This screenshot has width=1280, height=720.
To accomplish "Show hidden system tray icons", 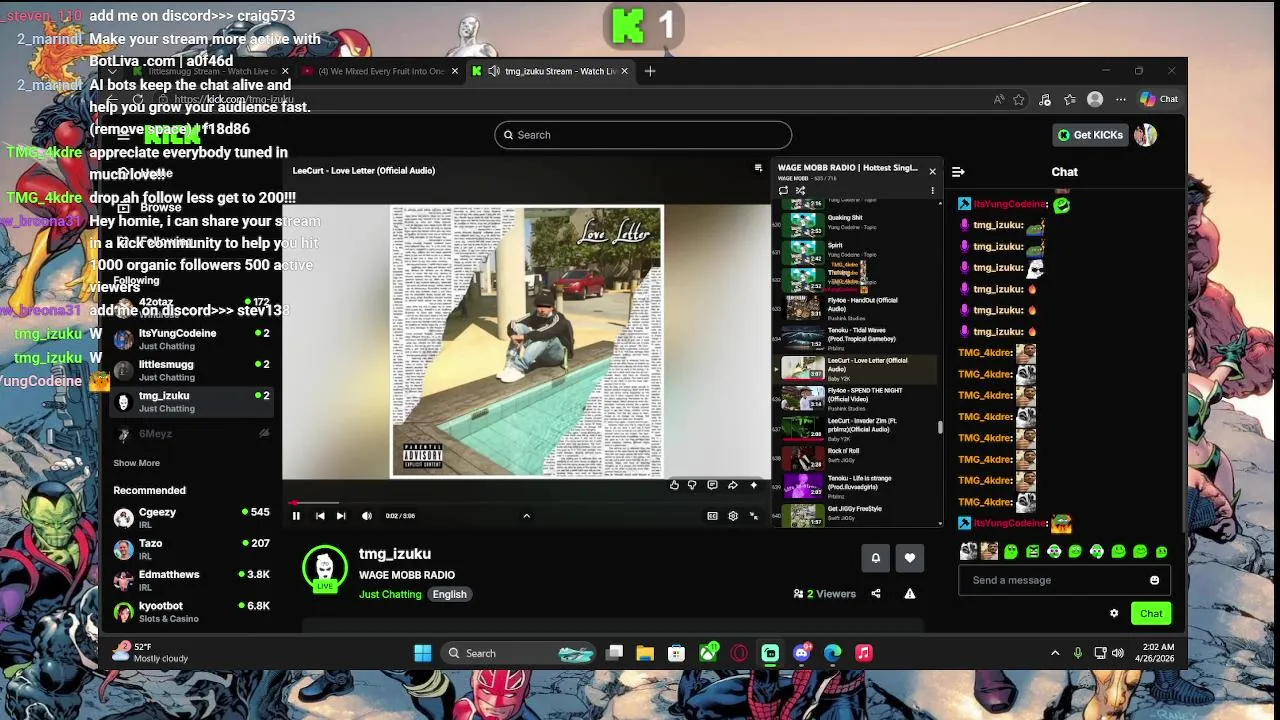I will 1055,653.
